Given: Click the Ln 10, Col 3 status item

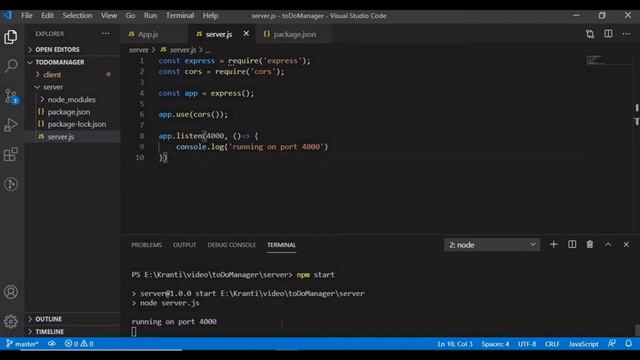Looking at the screenshot, I should [455, 344].
